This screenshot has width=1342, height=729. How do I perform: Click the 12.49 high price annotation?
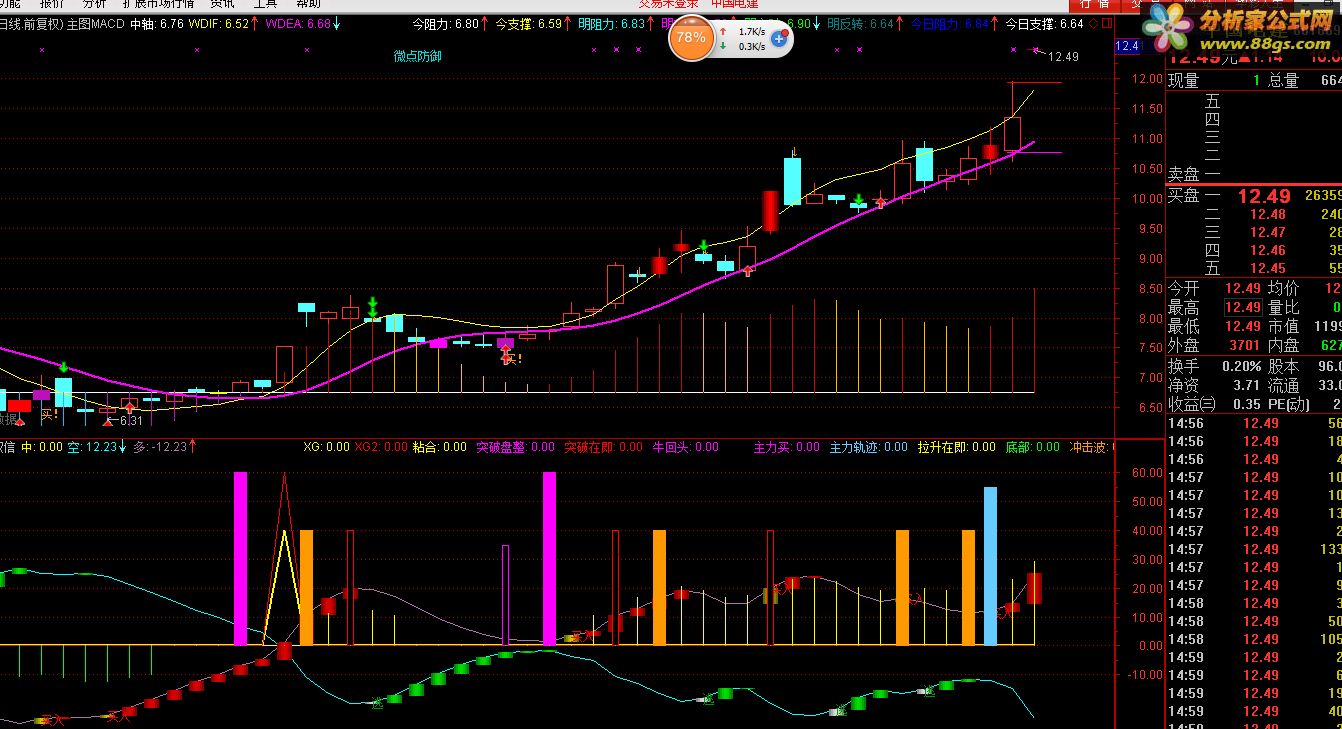(x=1063, y=57)
